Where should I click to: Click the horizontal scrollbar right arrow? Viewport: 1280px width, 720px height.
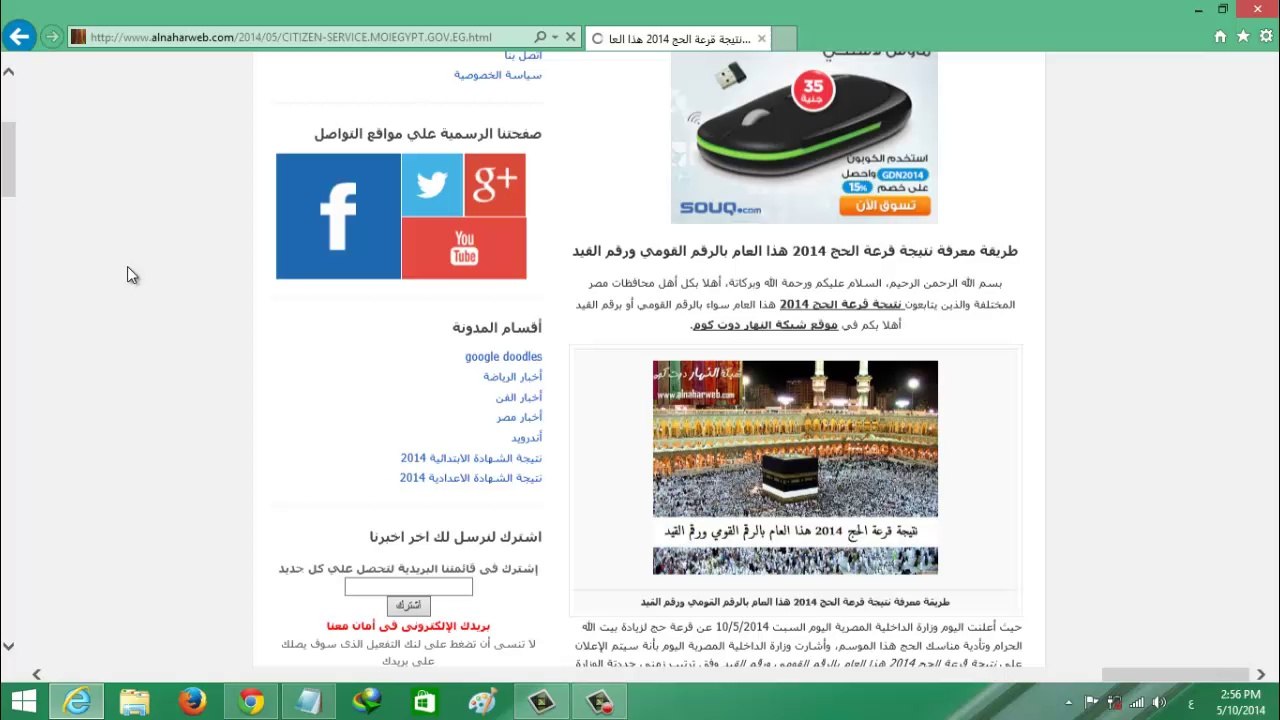1260,675
